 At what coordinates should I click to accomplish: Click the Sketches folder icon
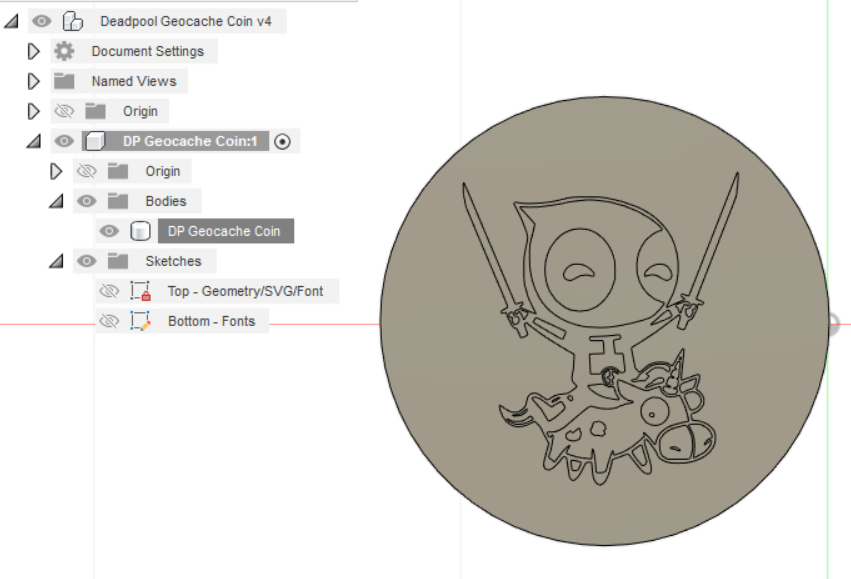point(116,260)
